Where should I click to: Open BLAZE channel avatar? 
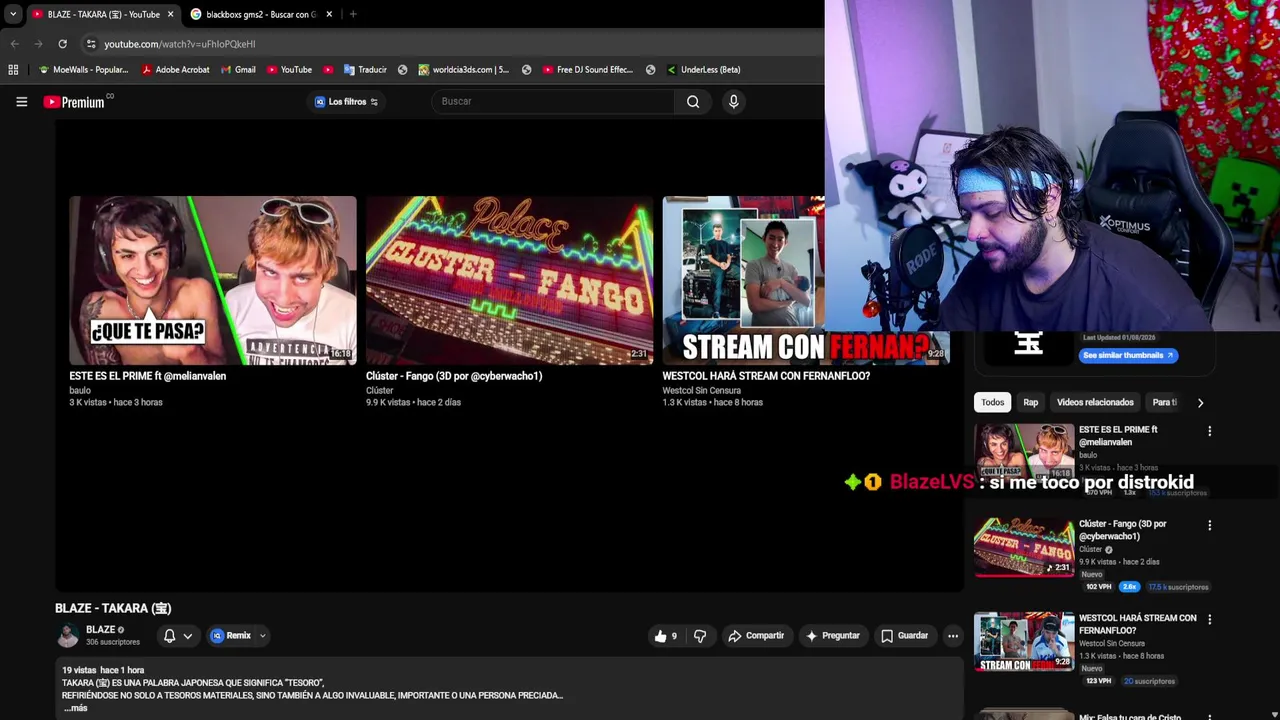click(67, 636)
